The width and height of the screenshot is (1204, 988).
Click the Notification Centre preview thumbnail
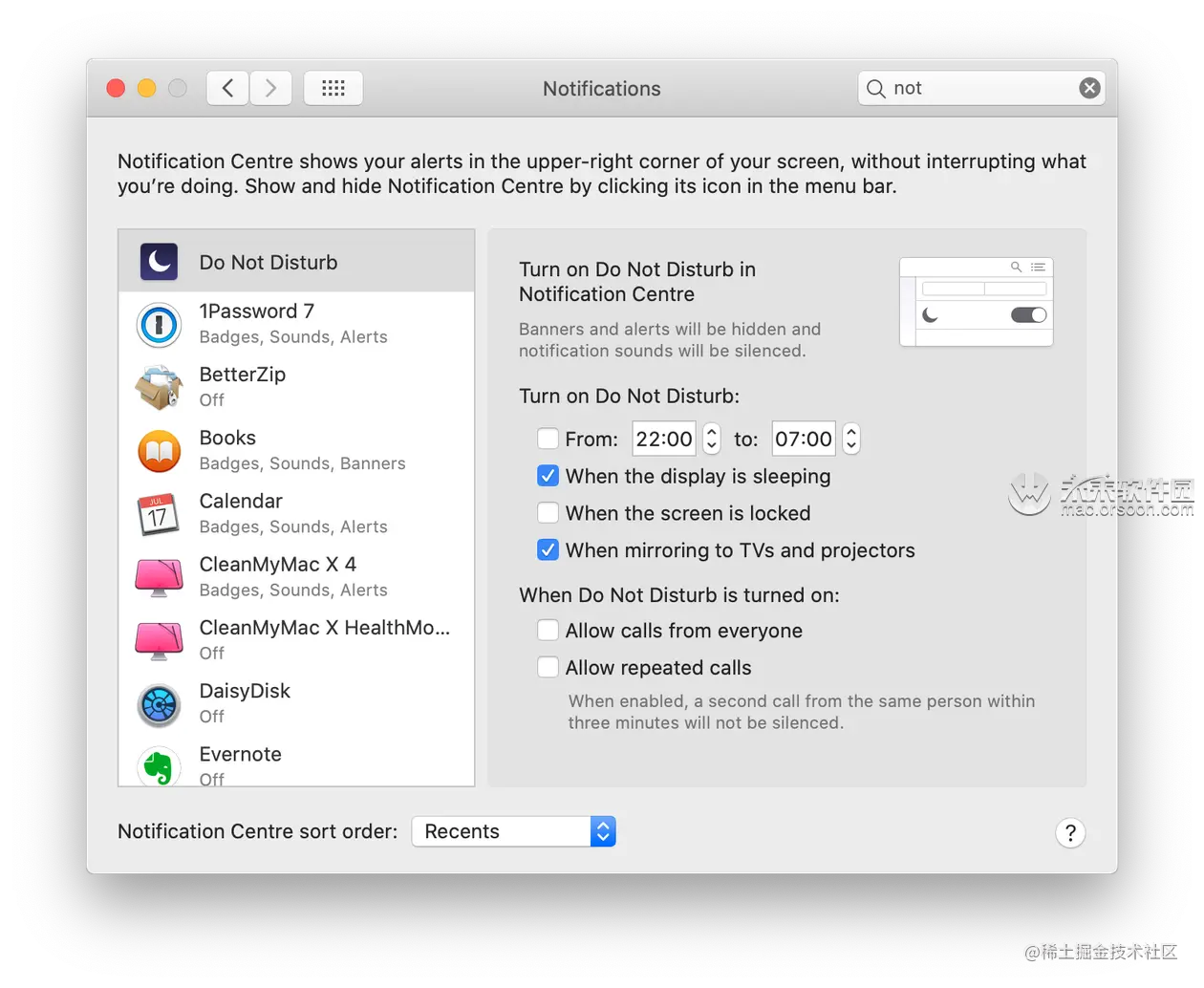click(977, 302)
